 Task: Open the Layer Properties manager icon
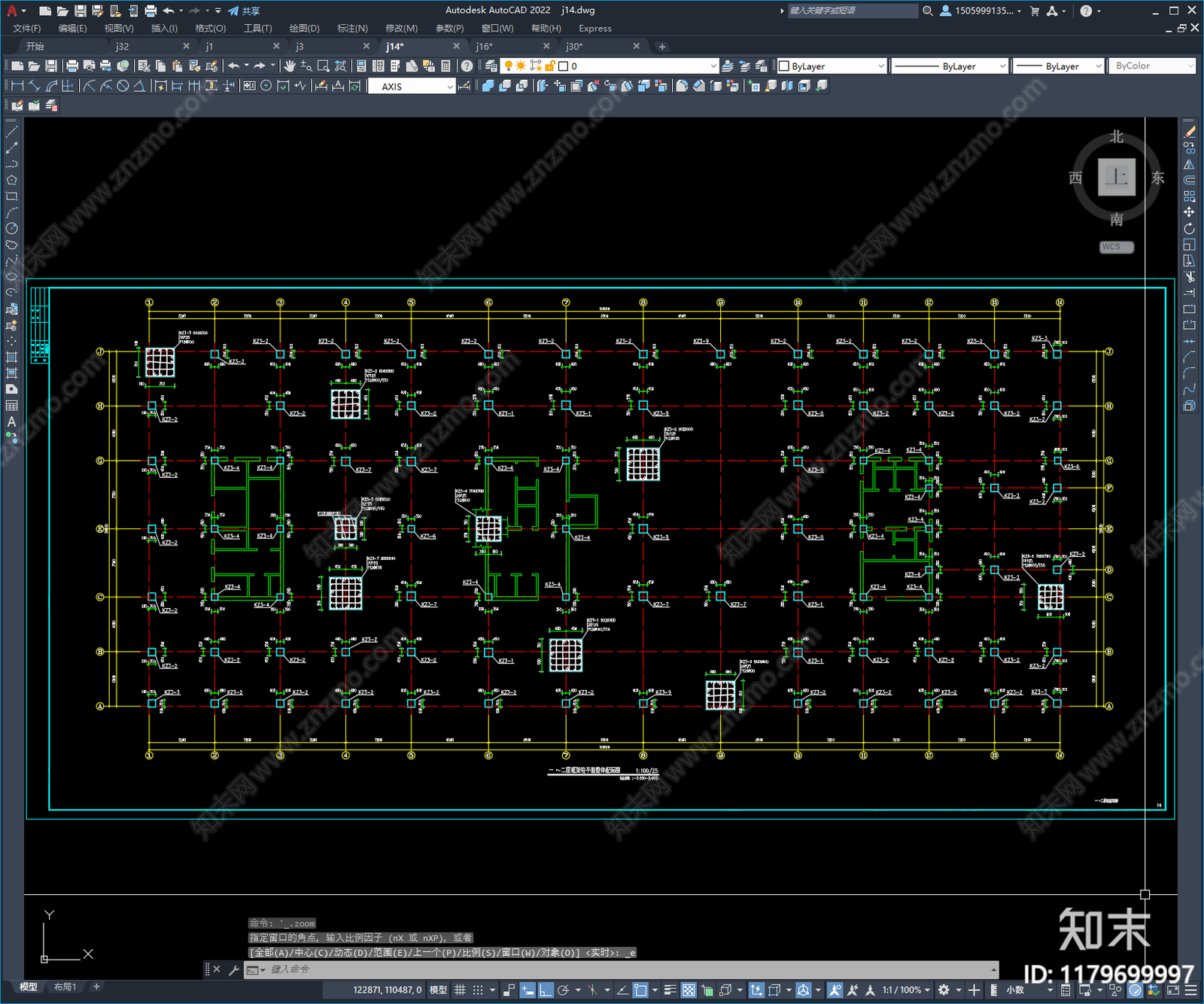coord(491,66)
